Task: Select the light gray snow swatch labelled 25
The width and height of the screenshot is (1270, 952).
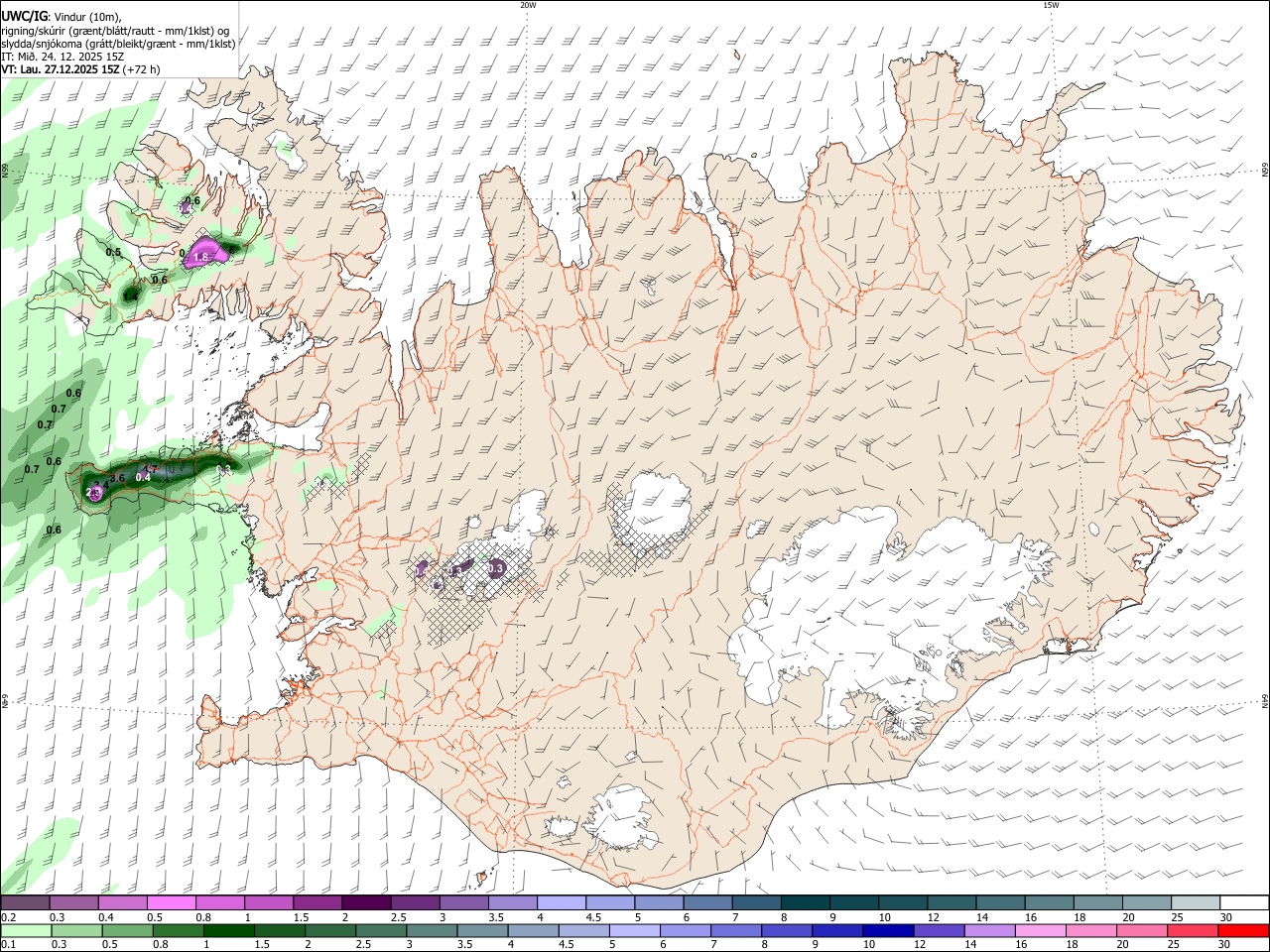Action: click(1196, 902)
